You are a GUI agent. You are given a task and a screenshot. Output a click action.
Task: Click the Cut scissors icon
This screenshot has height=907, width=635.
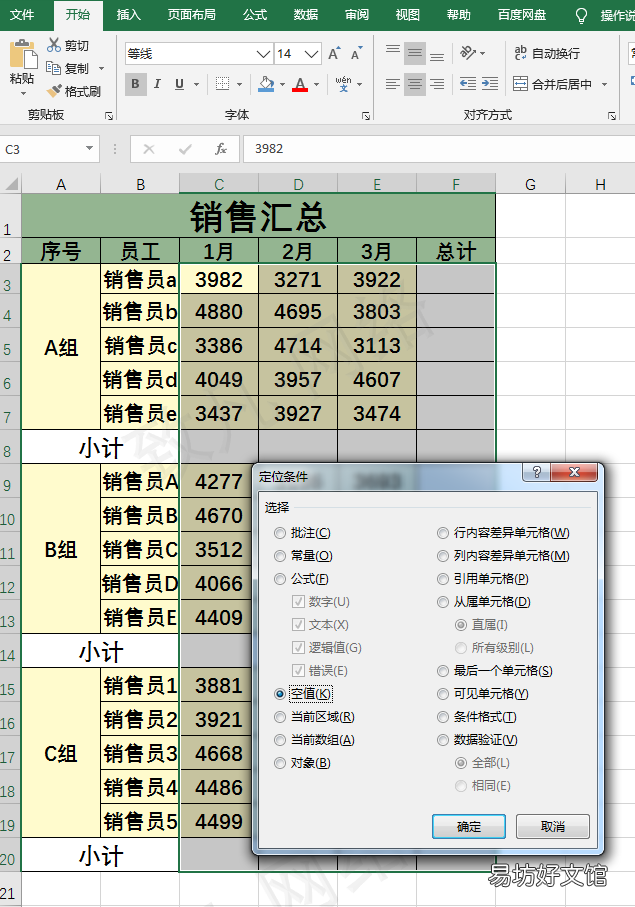pos(54,45)
